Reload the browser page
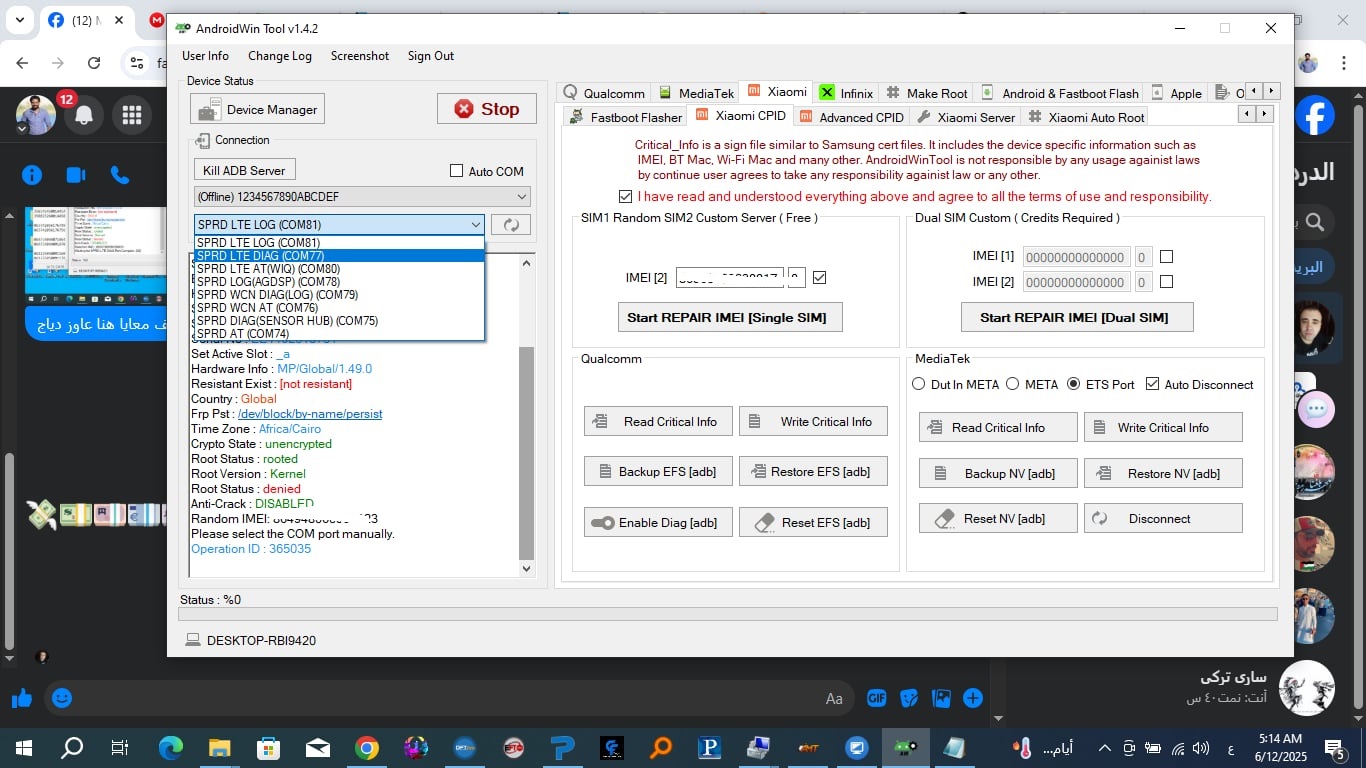This screenshot has width=1366, height=768. click(94, 63)
